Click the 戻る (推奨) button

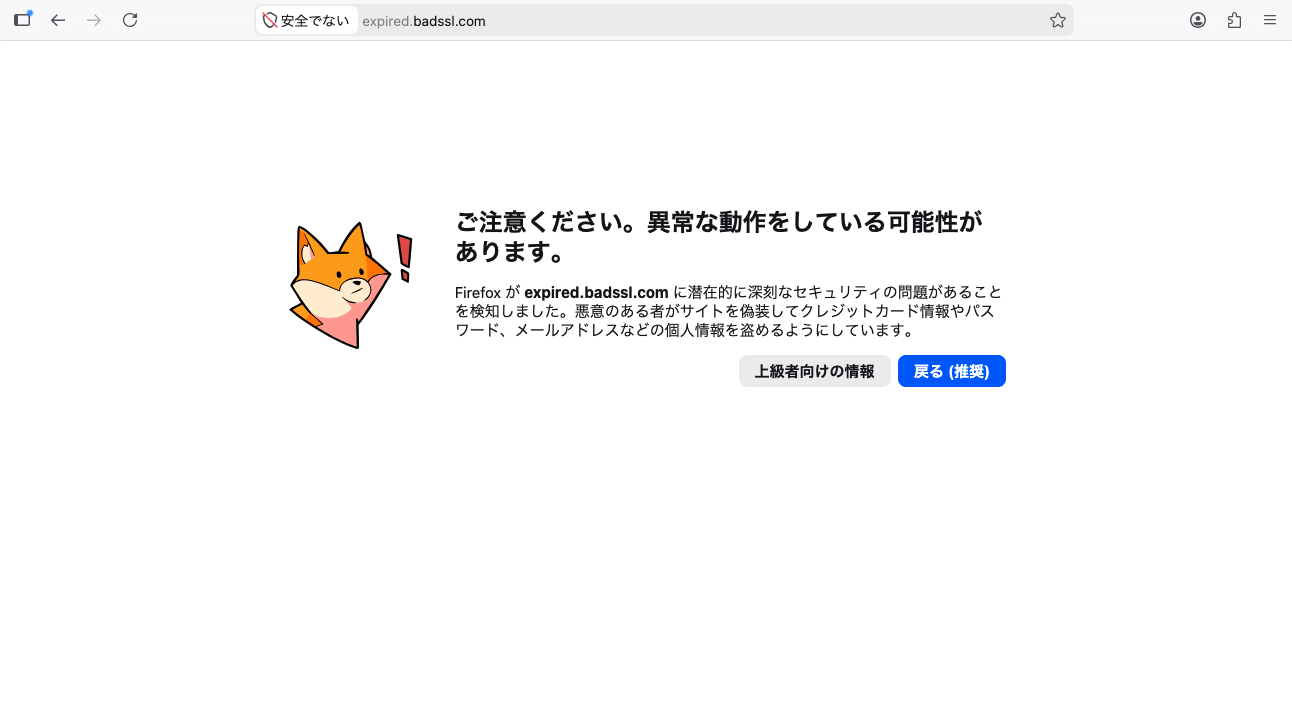[x=951, y=371]
